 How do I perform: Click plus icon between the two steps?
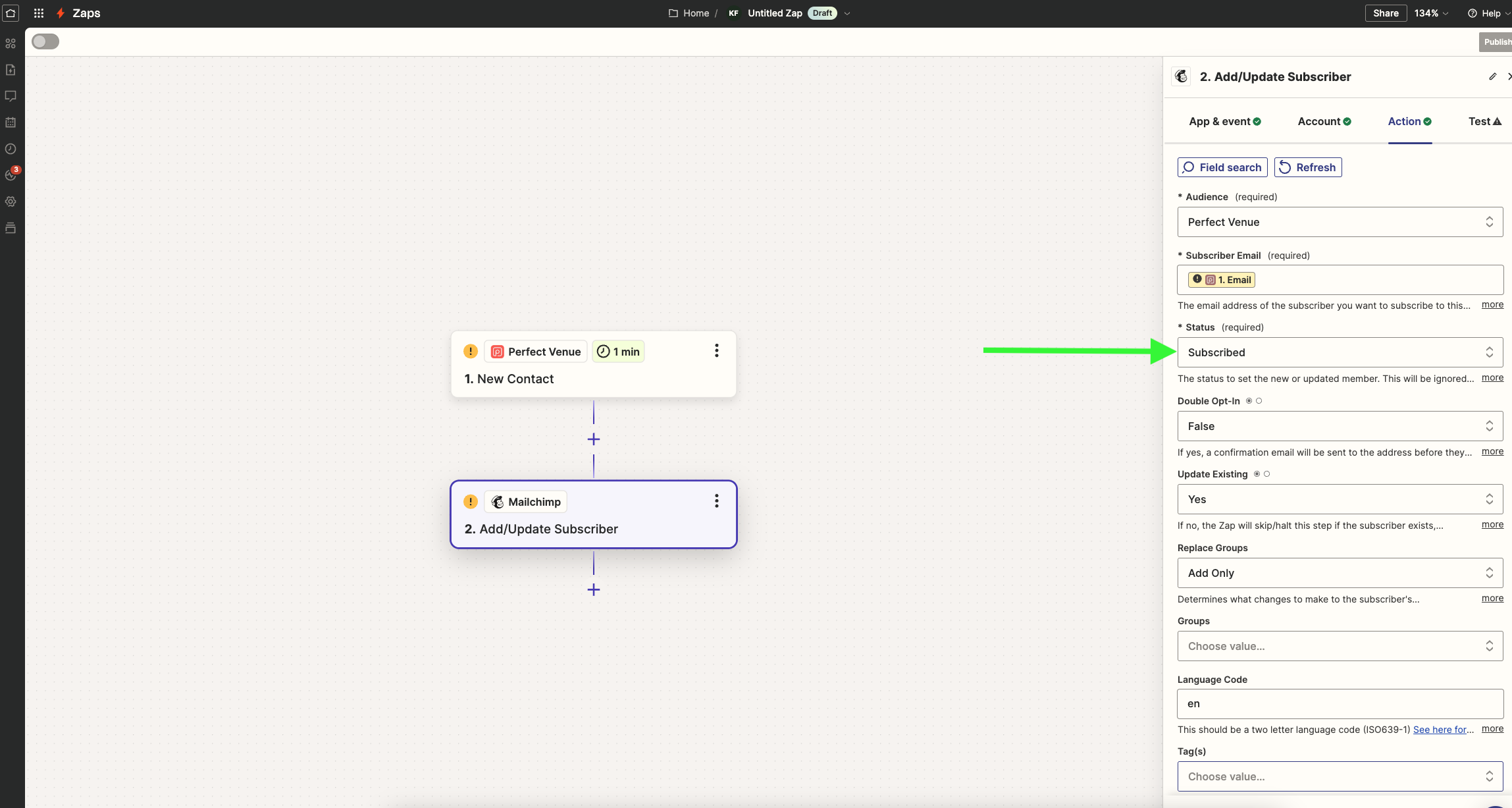pyautogui.click(x=594, y=439)
